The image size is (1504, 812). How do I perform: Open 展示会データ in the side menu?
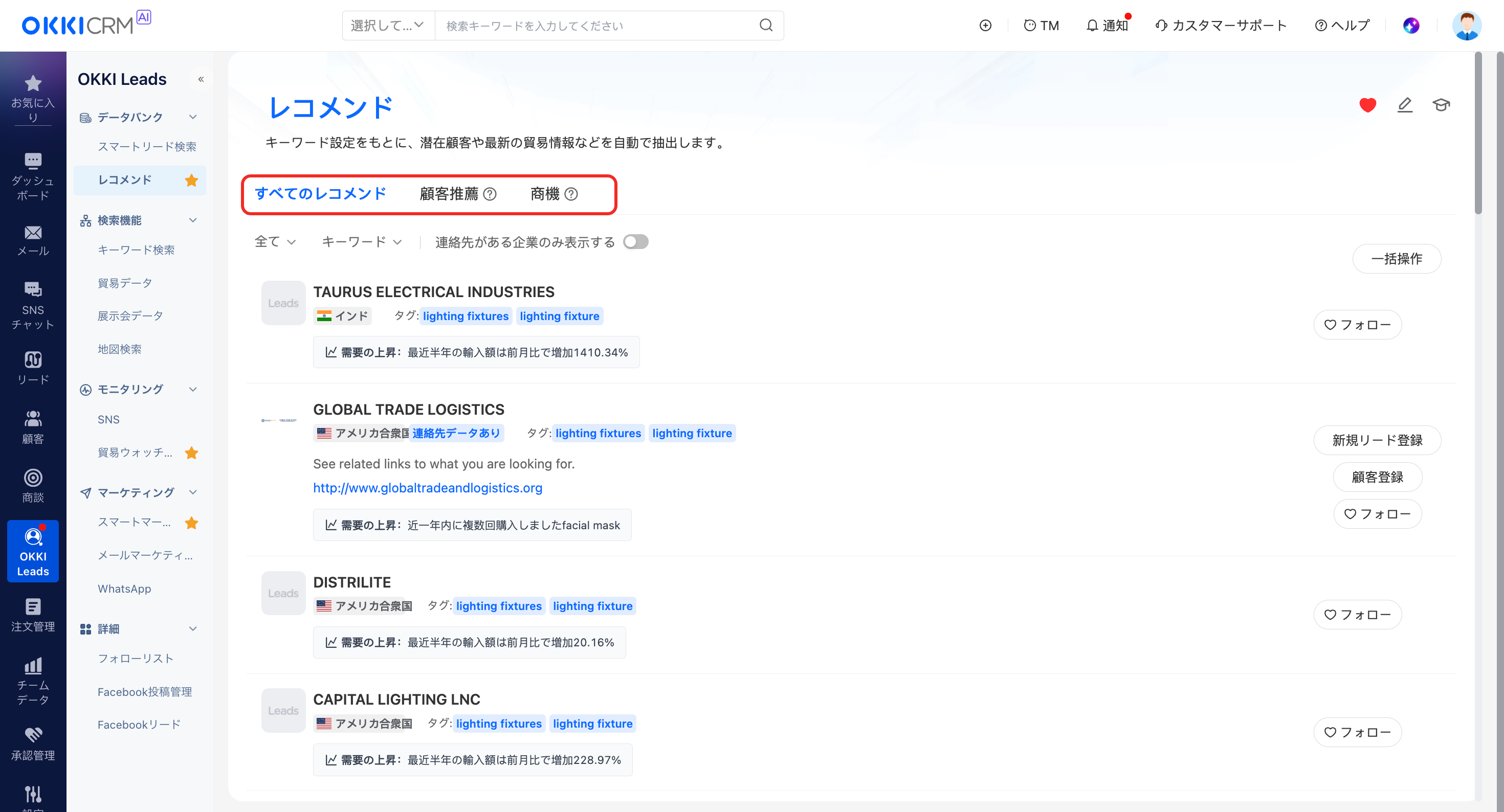point(129,316)
